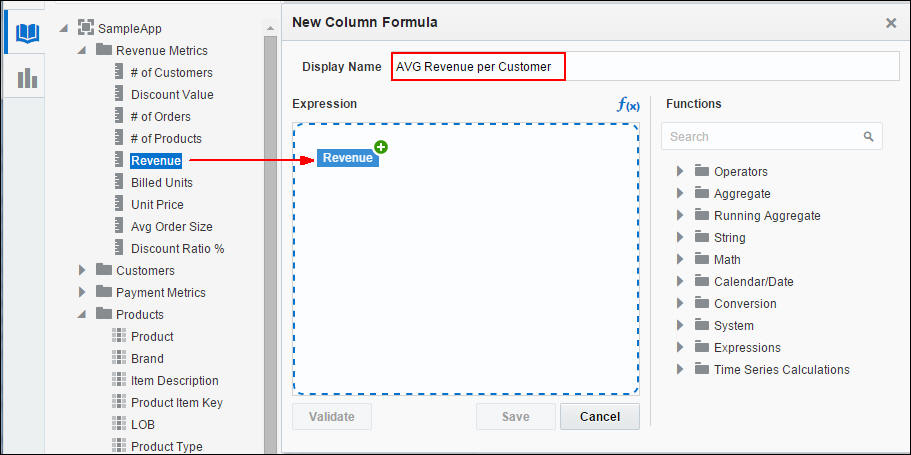911x455 pixels.
Task: Click the Revenue Metrics folder icon
Action: coord(104,50)
